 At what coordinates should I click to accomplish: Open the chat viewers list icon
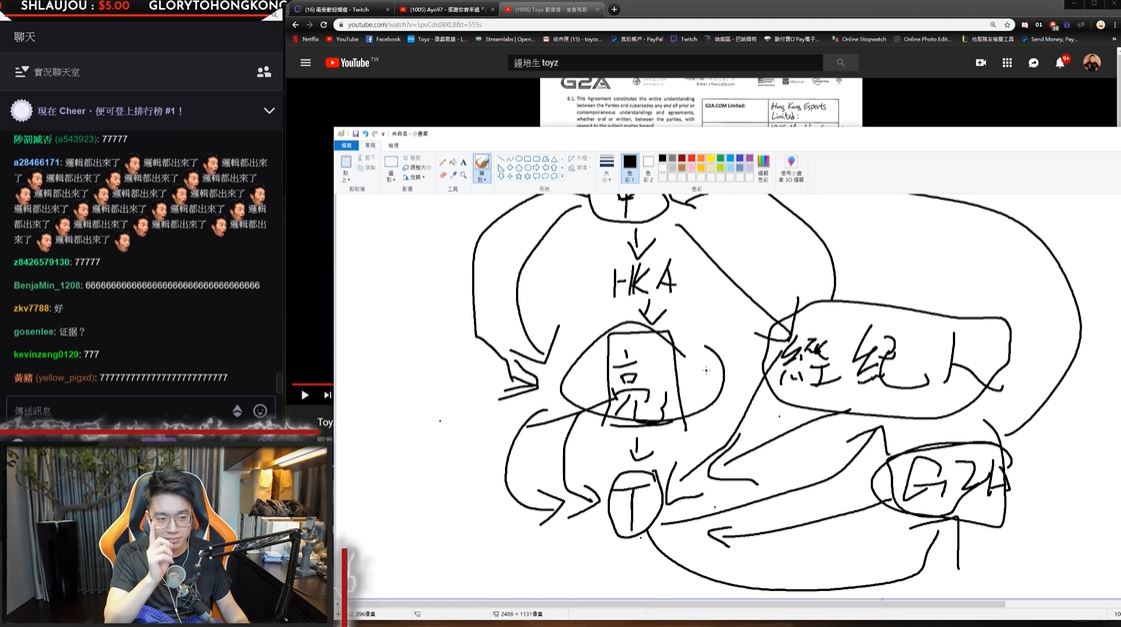[x=264, y=72]
